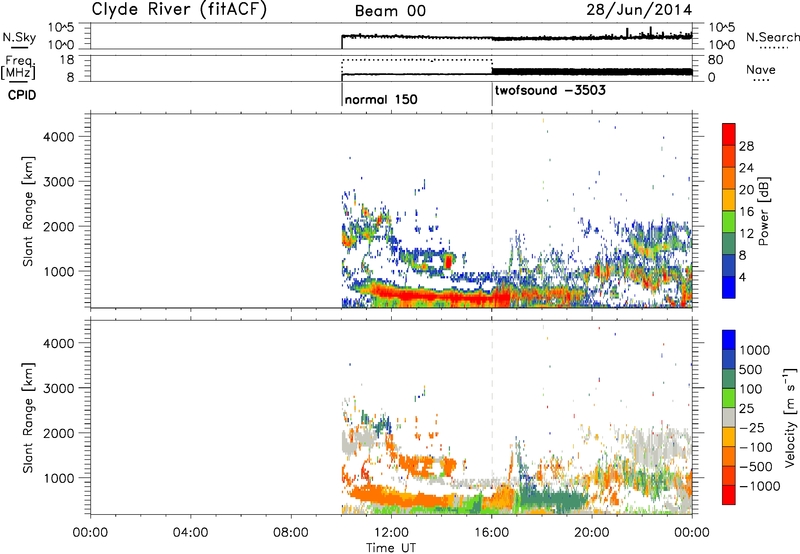Click the dotted line sample under "N.Search"

[x=773, y=47]
